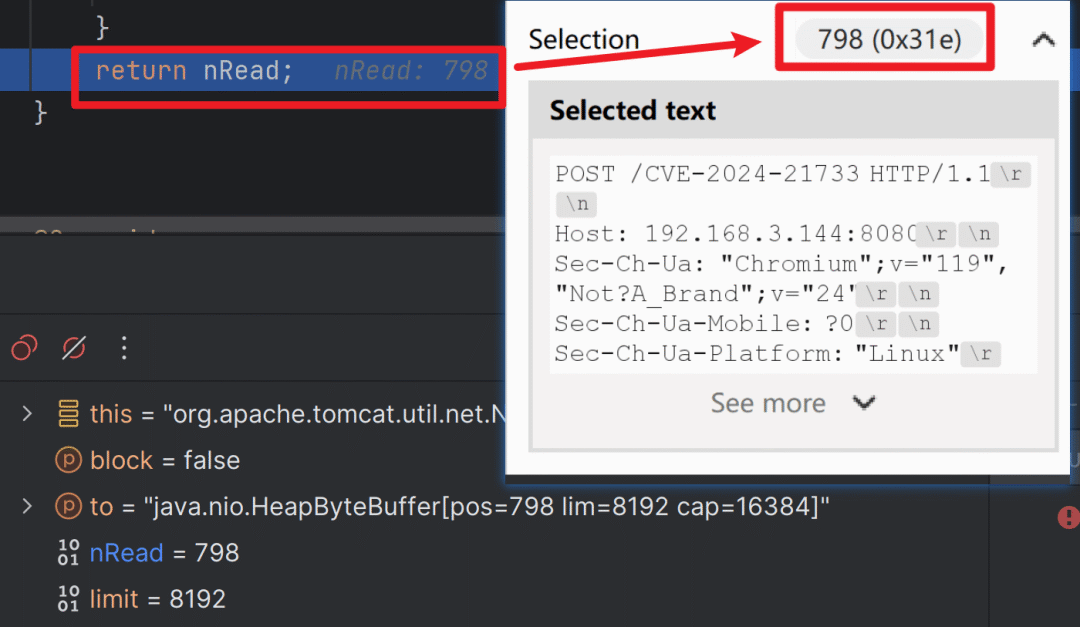The height and width of the screenshot is (627, 1080).
Task: Click the binary primitive icon beside nRead
Action: pos(68,553)
